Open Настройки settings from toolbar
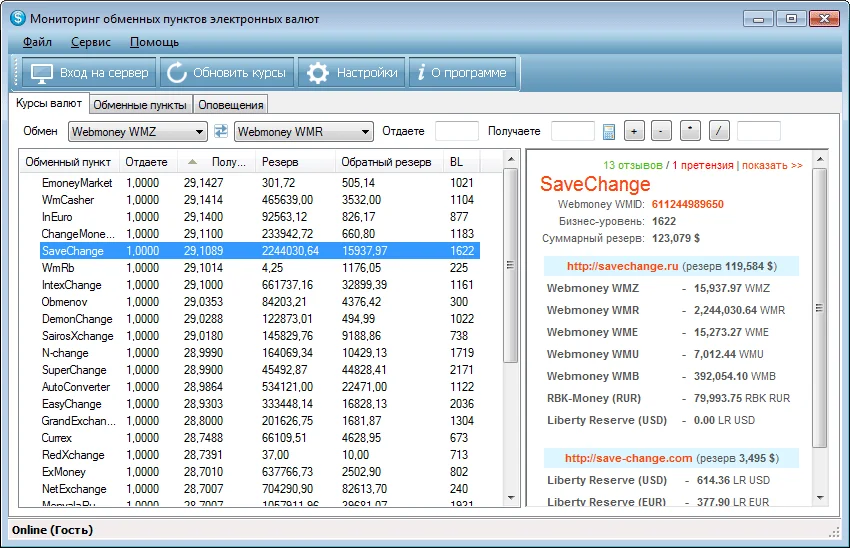The height and width of the screenshot is (548, 850). point(353,73)
